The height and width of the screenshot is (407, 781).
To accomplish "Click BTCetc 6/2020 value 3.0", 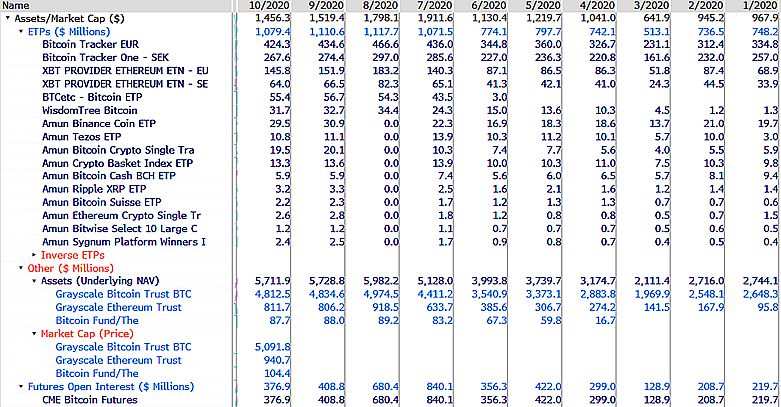I will click(x=499, y=97).
